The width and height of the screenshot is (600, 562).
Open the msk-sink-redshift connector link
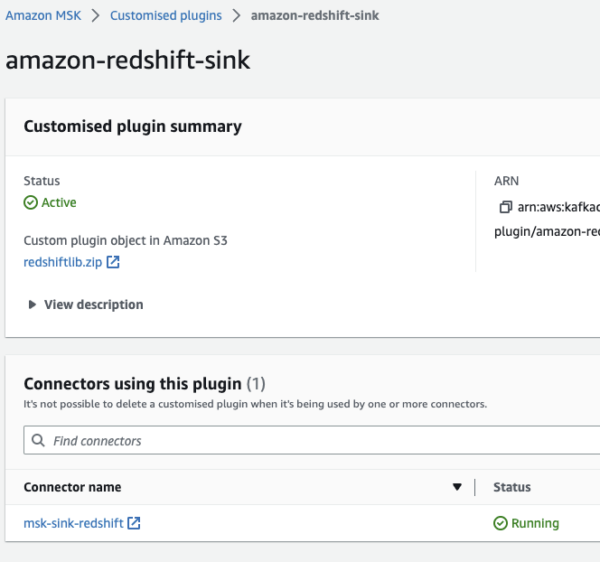(x=73, y=522)
